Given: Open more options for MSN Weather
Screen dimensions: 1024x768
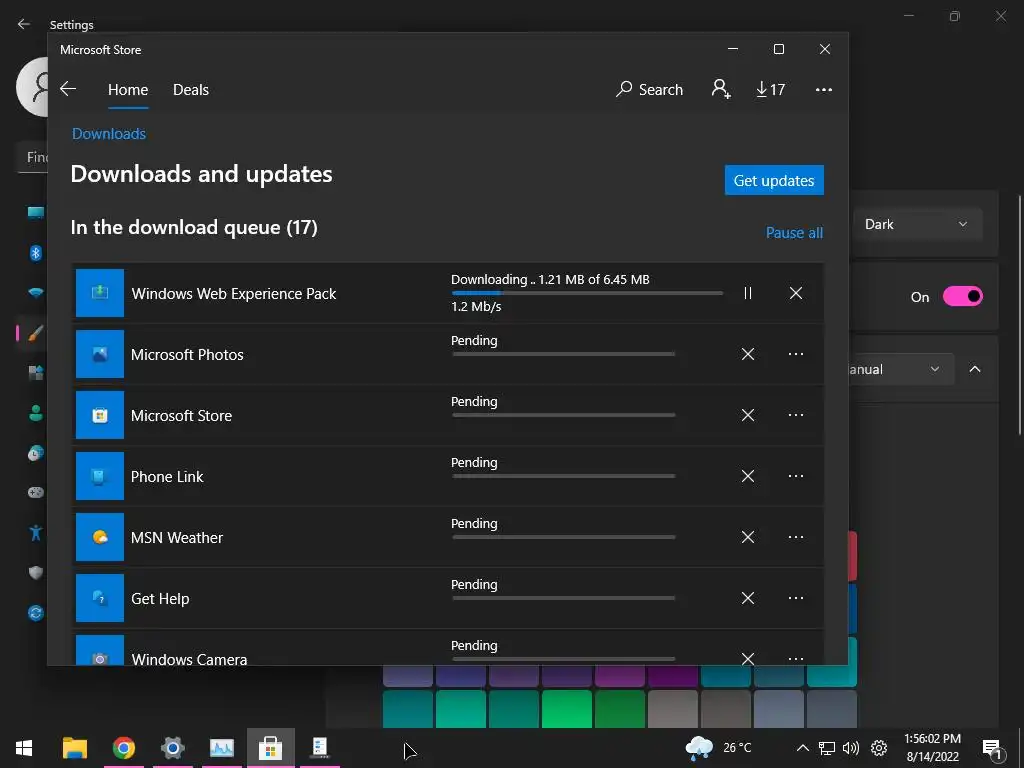Looking at the screenshot, I should (x=795, y=537).
